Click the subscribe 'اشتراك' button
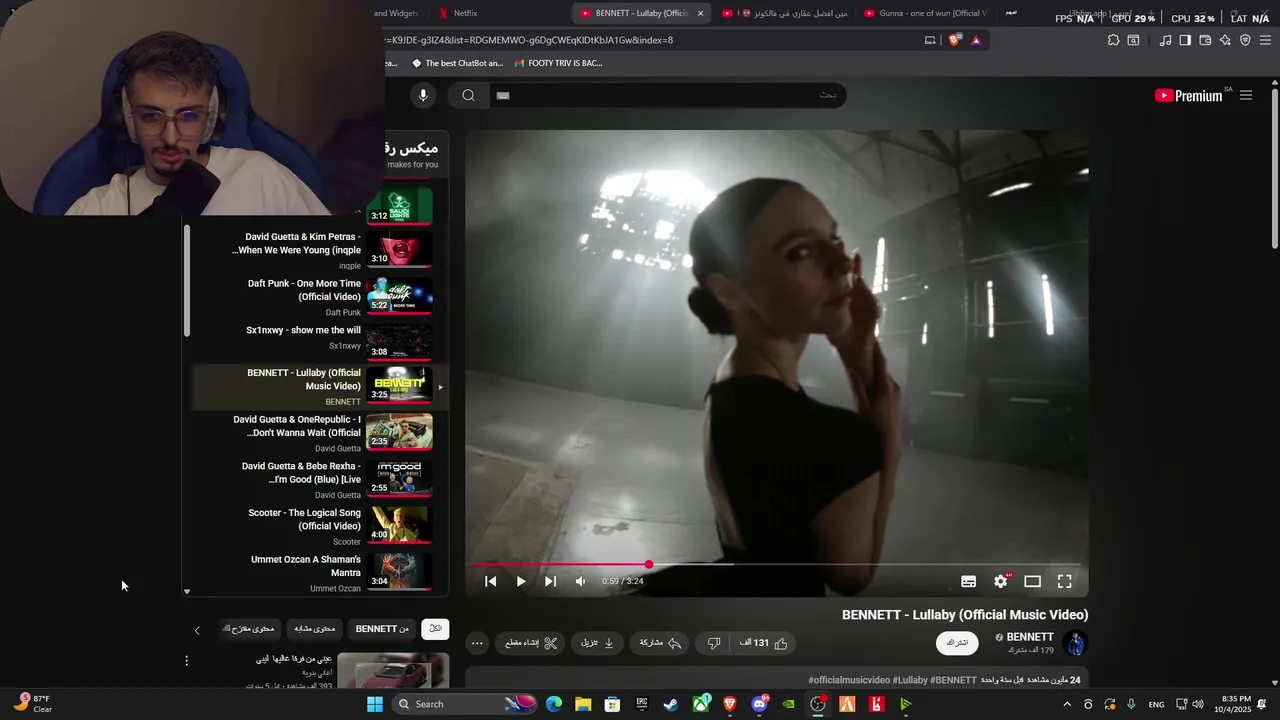The image size is (1280, 720). click(x=957, y=643)
